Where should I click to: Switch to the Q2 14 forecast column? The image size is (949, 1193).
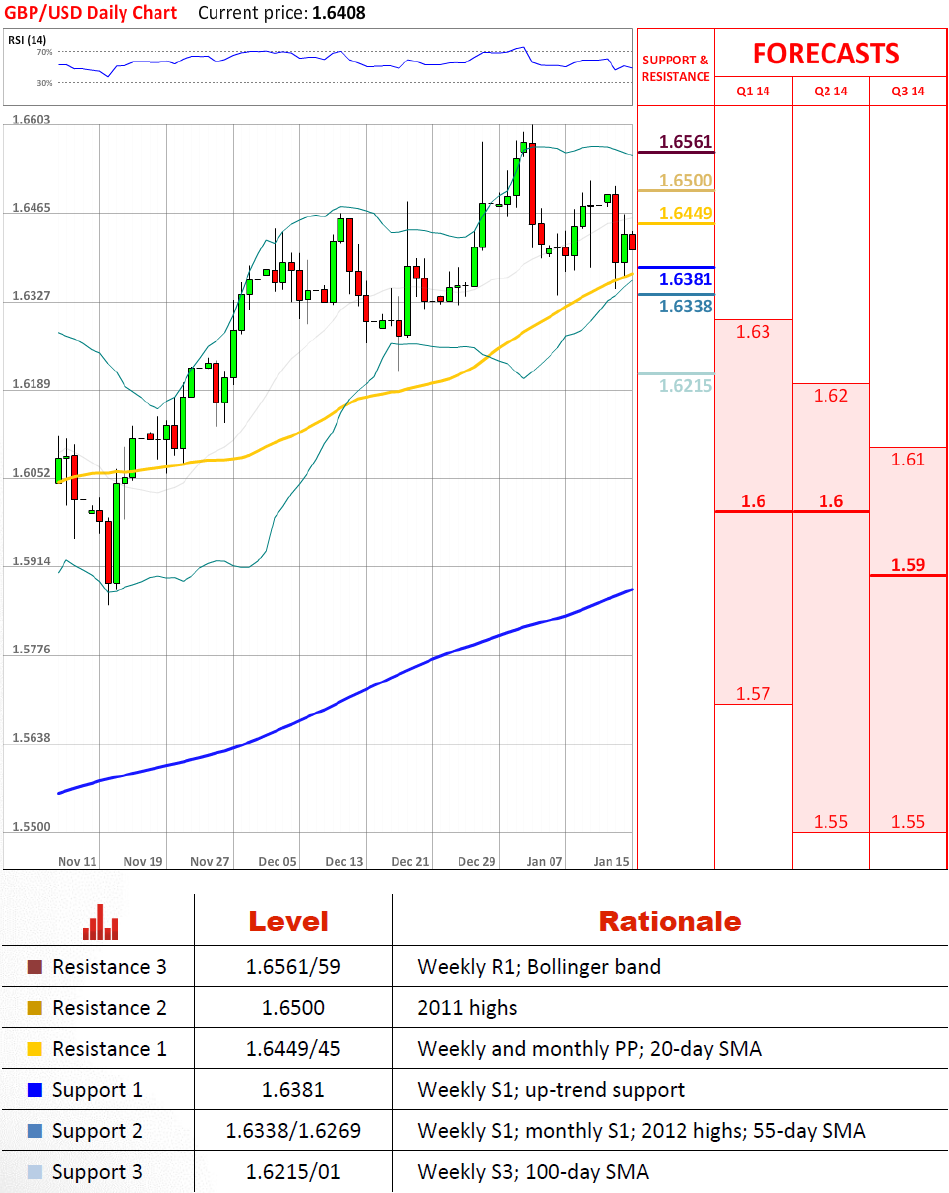click(831, 91)
